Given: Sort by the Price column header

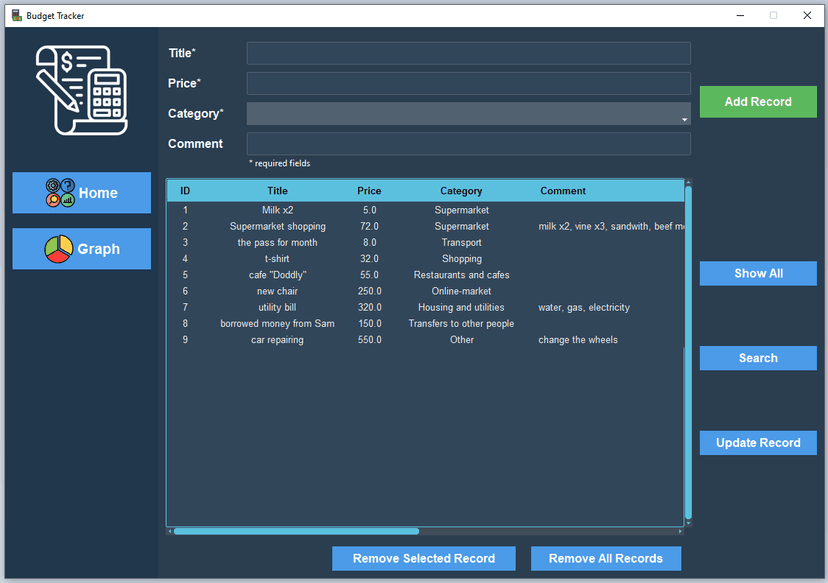Looking at the screenshot, I should [x=369, y=191].
